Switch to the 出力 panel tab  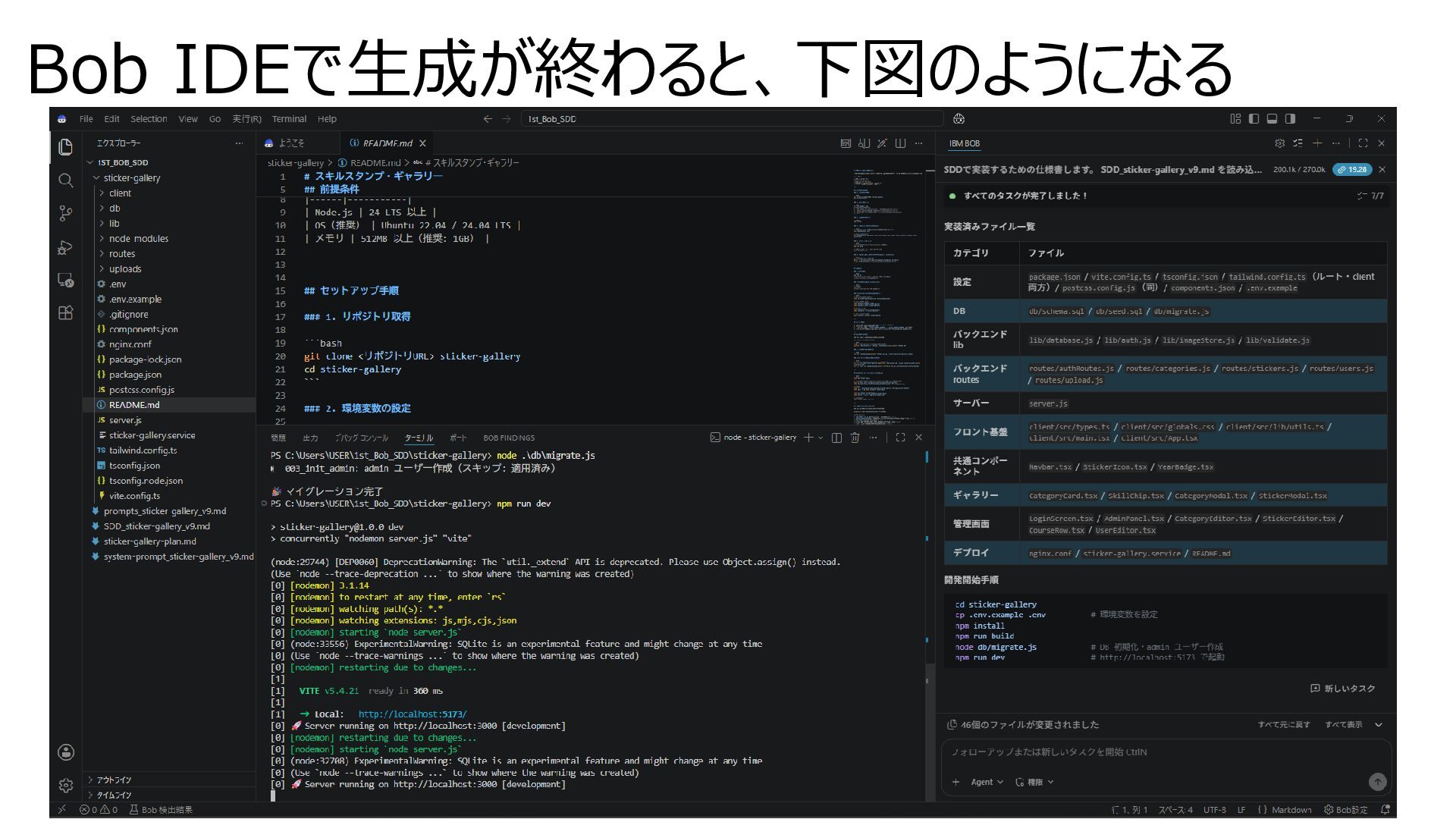[x=310, y=438]
